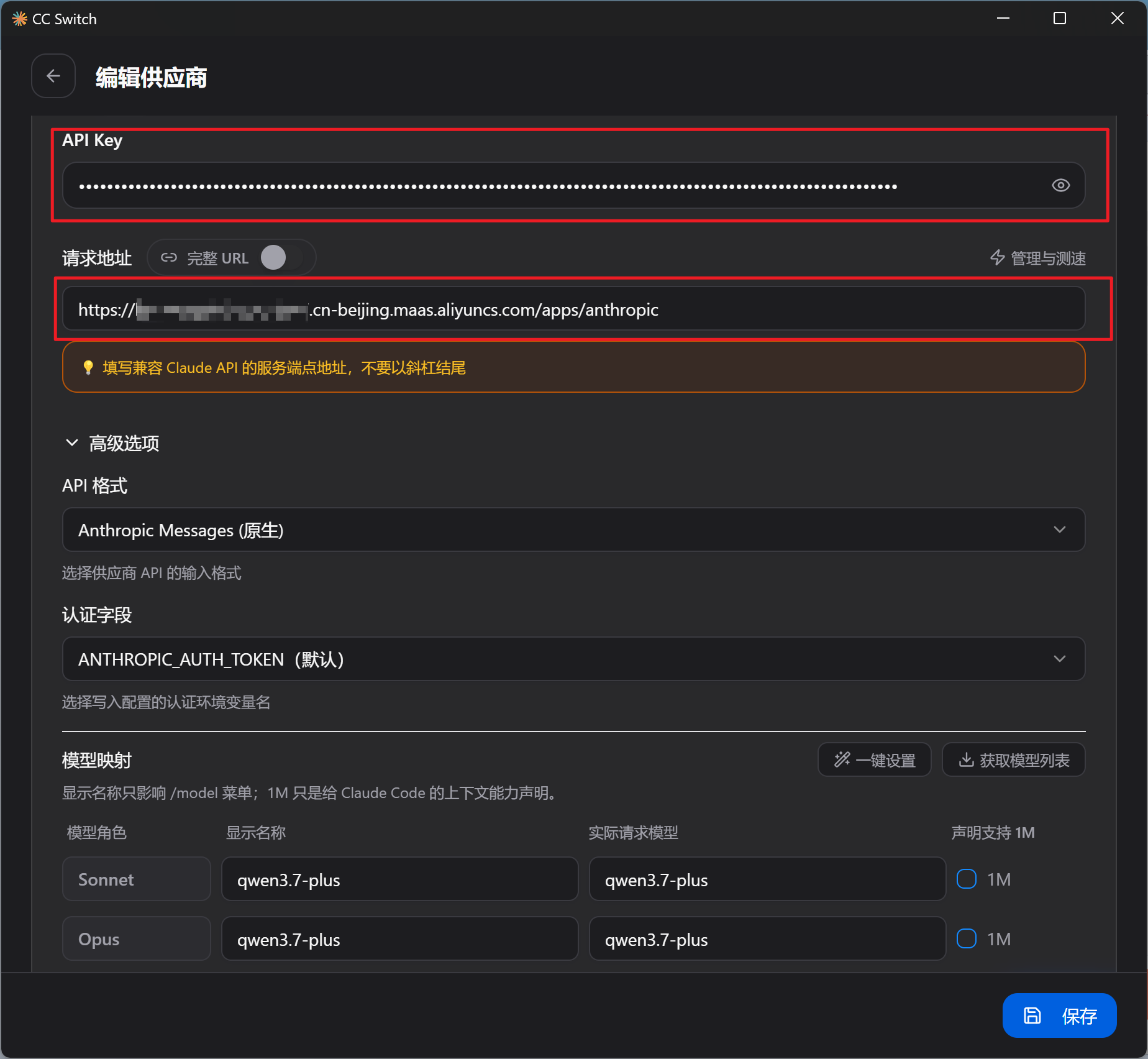The width and height of the screenshot is (1148, 1059).
Task: Open the 认证字段 dropdown
Action: [x=573, y=659]
